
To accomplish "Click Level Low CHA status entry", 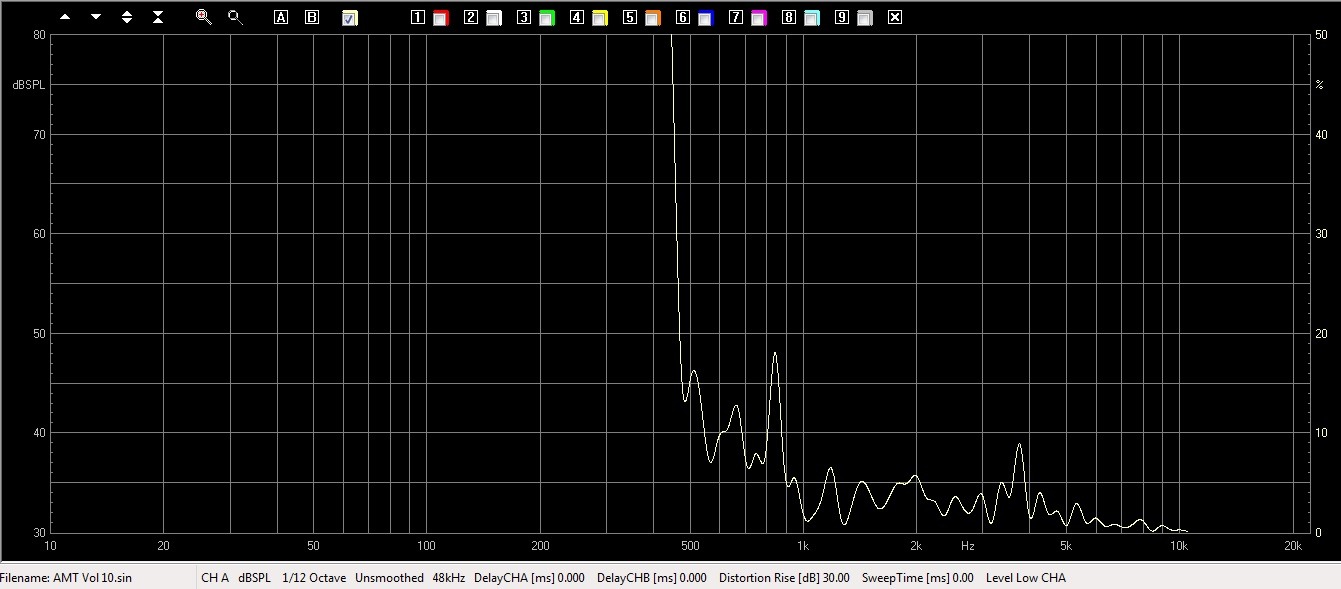I will click(x=1025, y=577).
